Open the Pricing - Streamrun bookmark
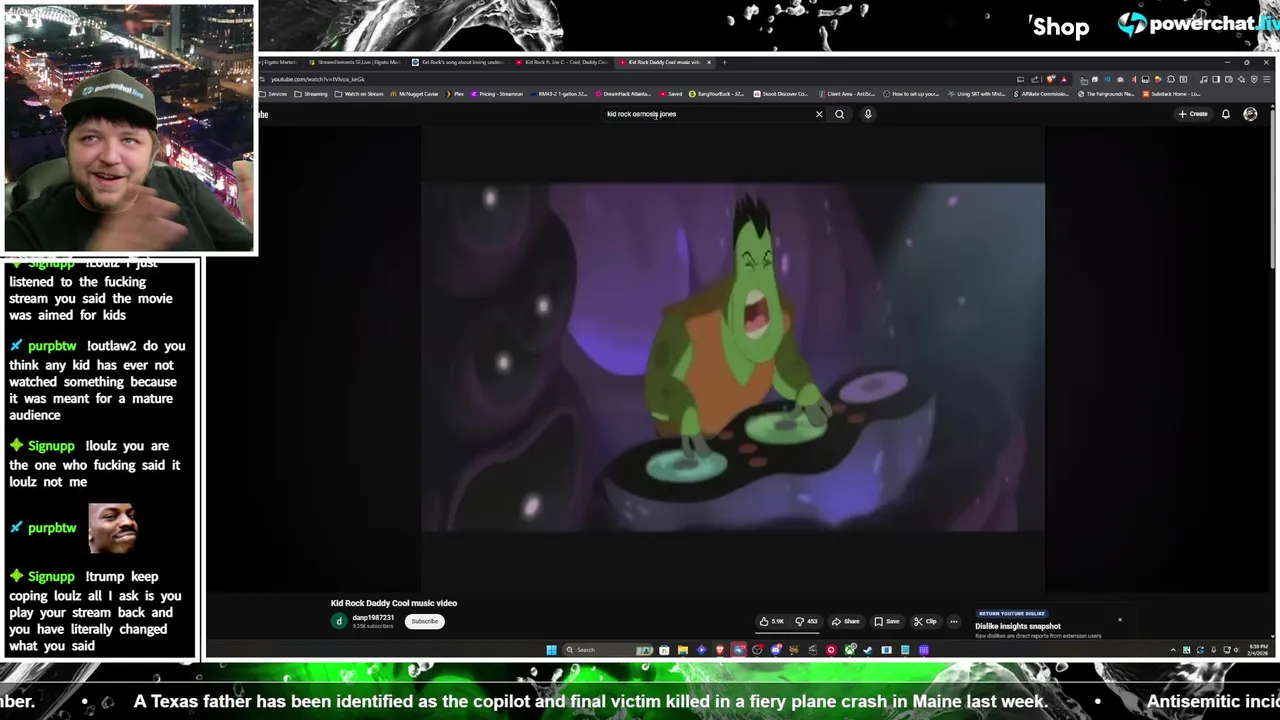 point(497,94)
